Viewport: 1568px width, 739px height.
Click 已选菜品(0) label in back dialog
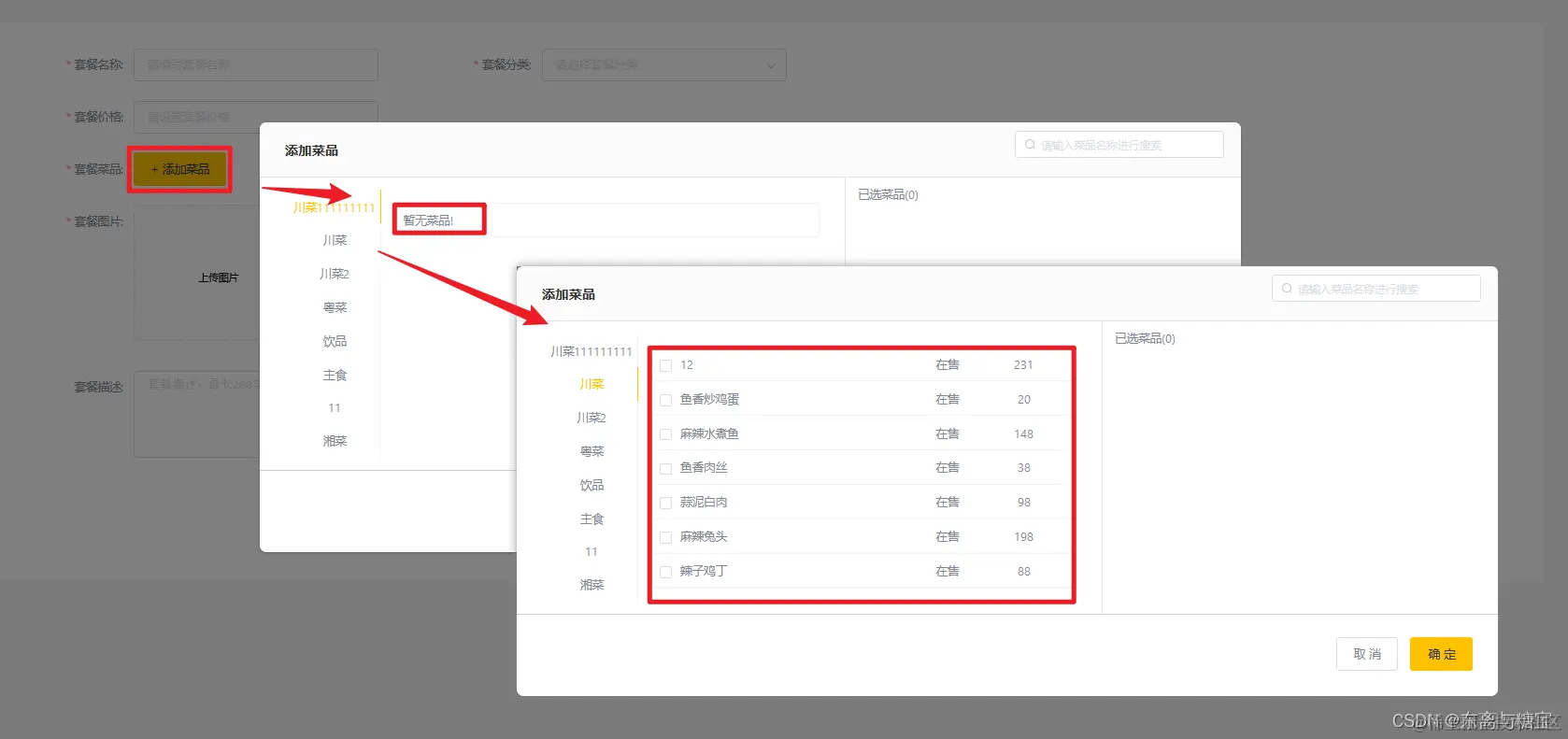click(888, 194)
